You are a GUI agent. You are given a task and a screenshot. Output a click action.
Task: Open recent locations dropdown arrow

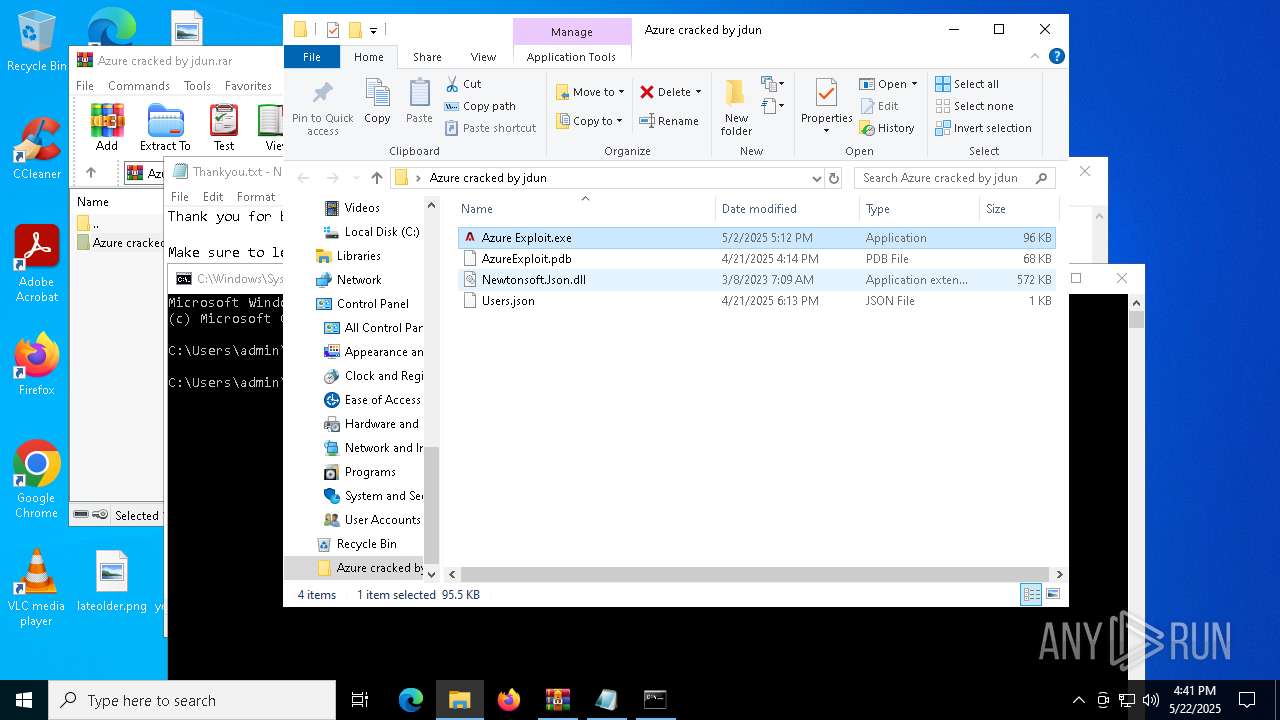(354, 178)
